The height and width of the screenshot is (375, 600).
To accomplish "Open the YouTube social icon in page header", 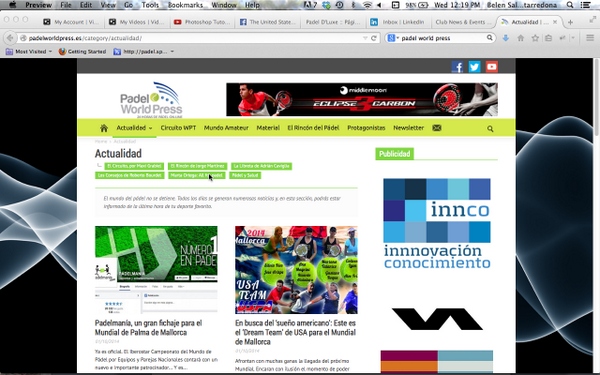I will [492, 67].
